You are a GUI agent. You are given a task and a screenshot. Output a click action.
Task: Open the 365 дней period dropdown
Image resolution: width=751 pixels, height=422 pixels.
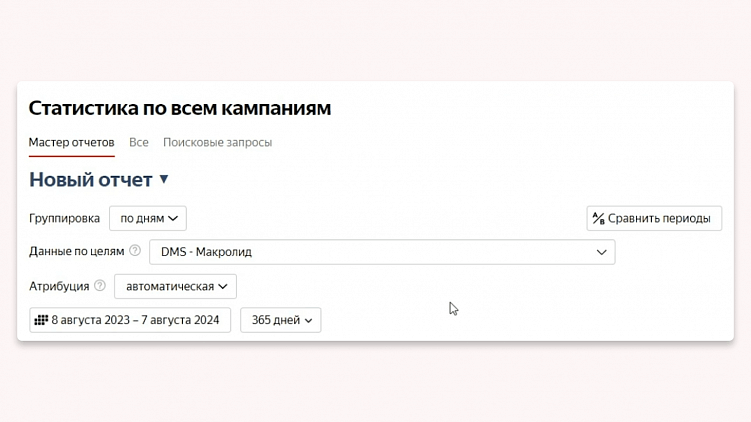[281, 320]
